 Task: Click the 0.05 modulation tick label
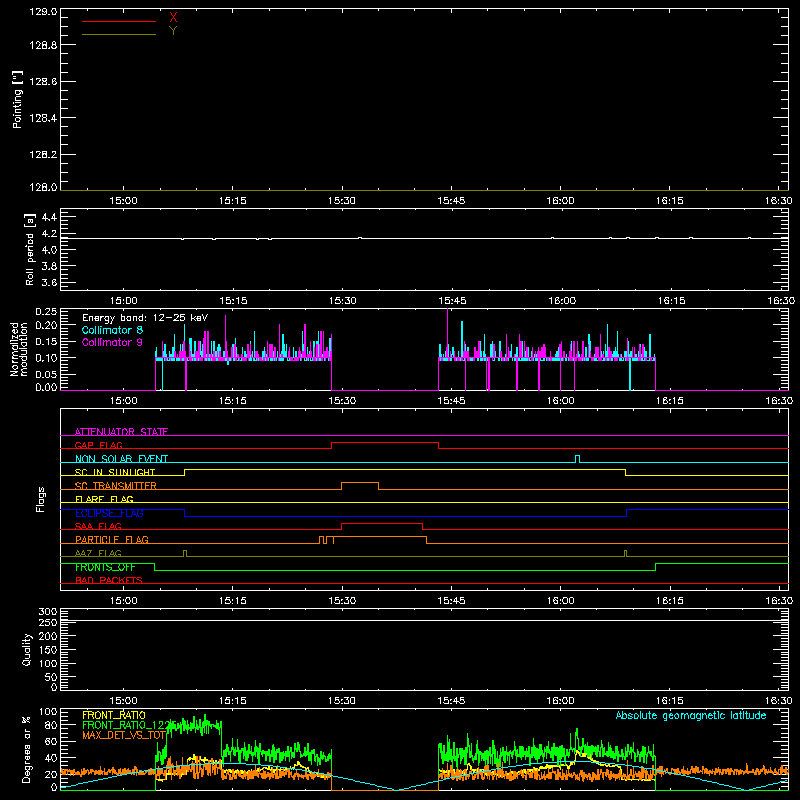click(46, 374)
